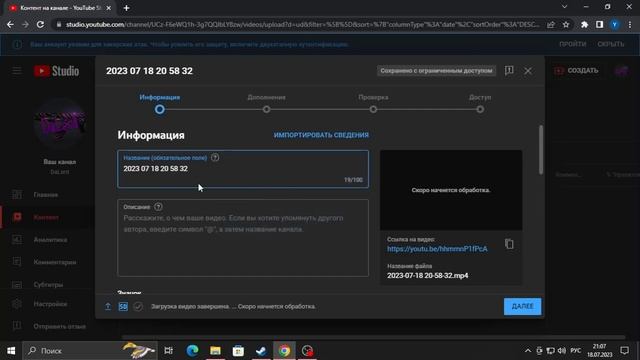
Task: Click the browser back arrow
Action: [10, 24]
